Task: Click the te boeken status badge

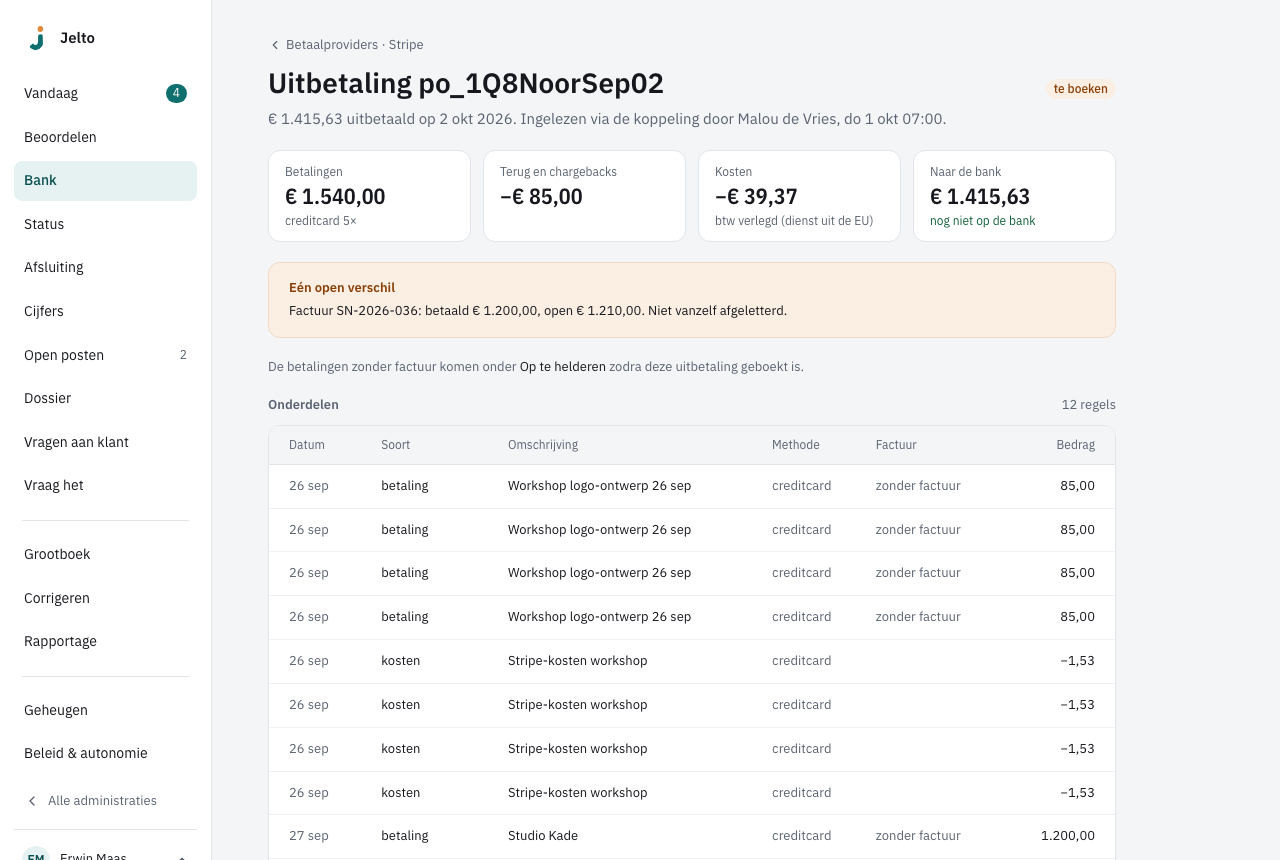Action: (x=1080, y=89)
